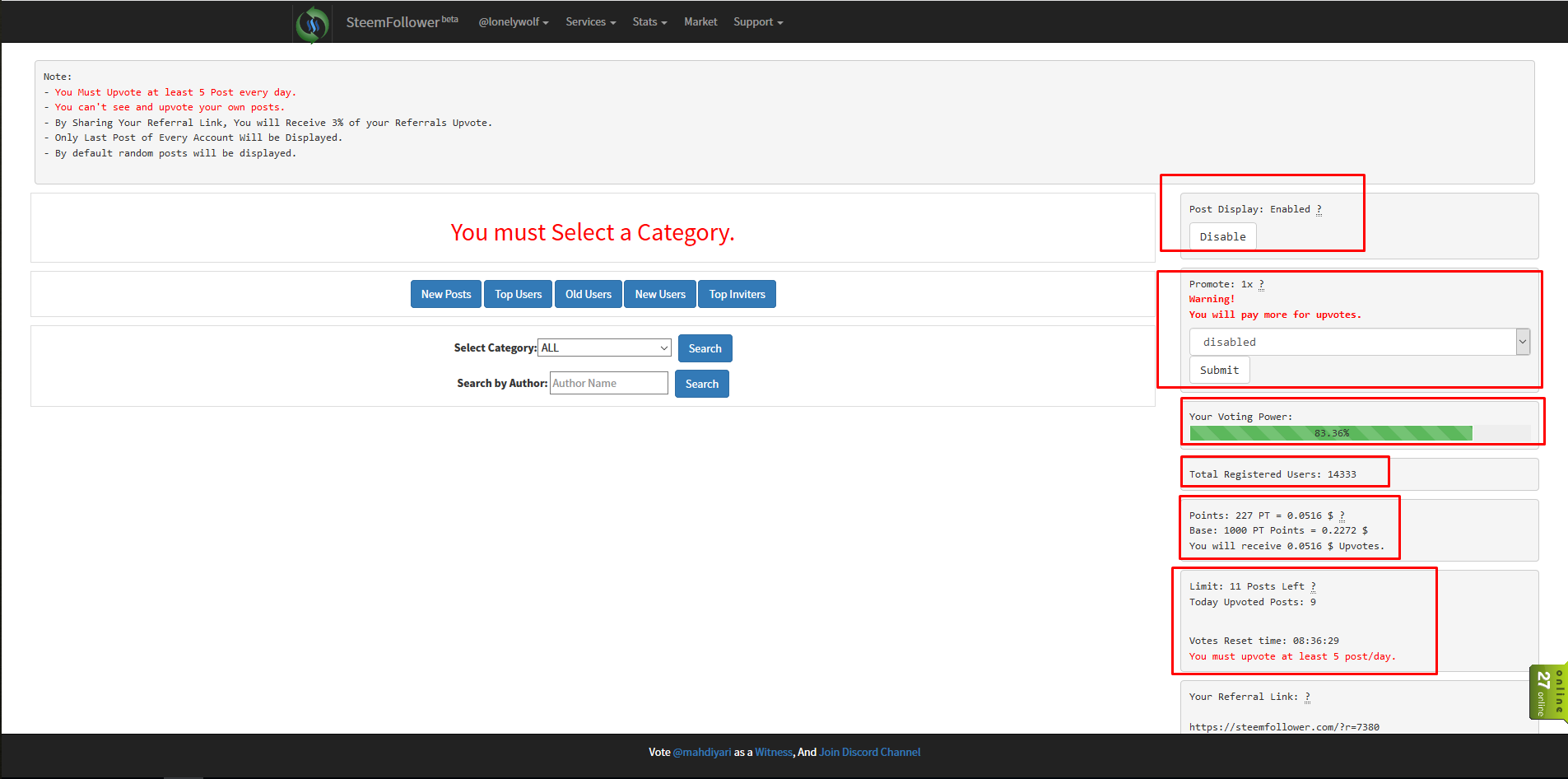
Task: View New Users list
Action: 660,294
